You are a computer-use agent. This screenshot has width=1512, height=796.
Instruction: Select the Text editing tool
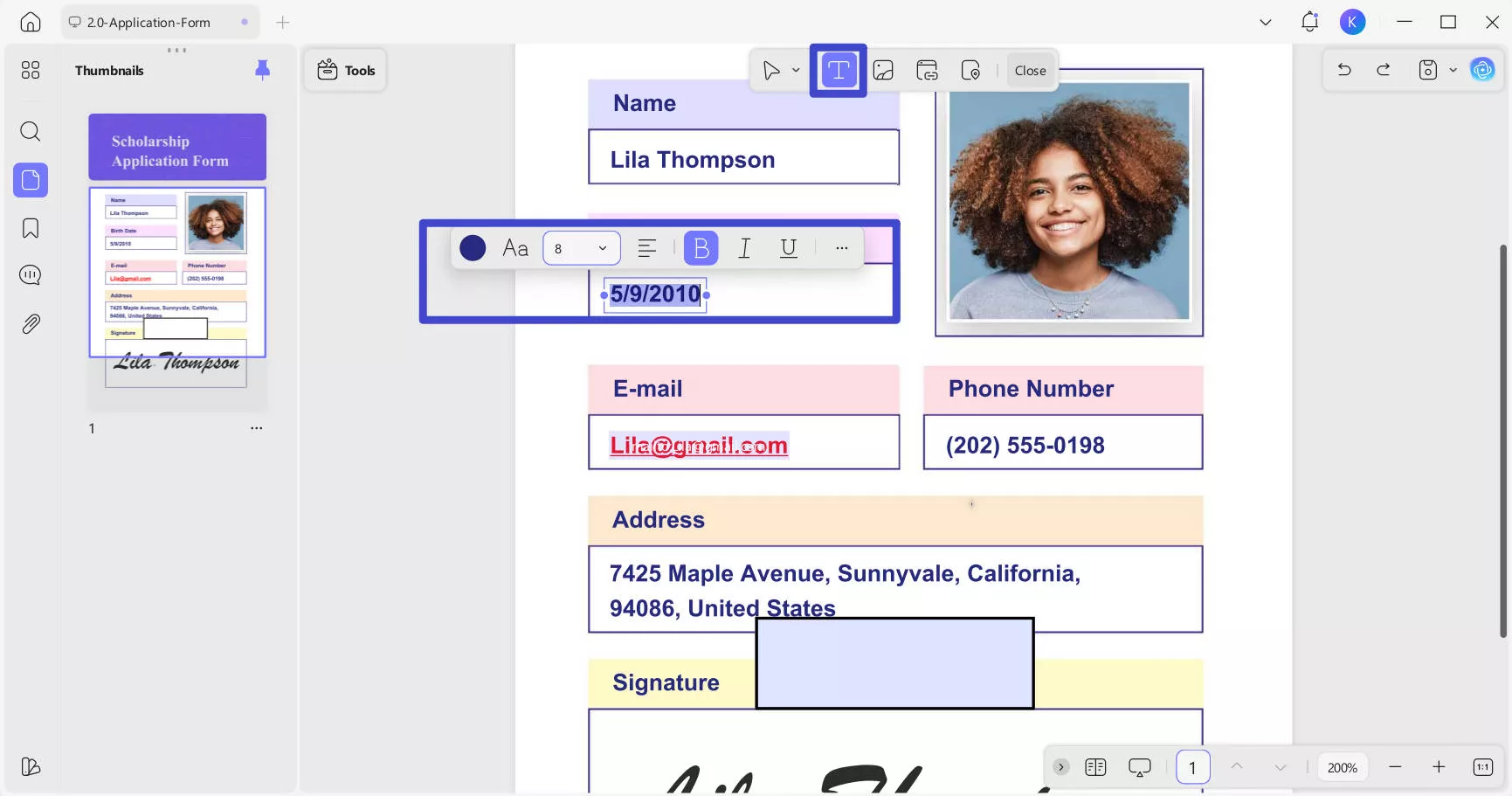838,70
